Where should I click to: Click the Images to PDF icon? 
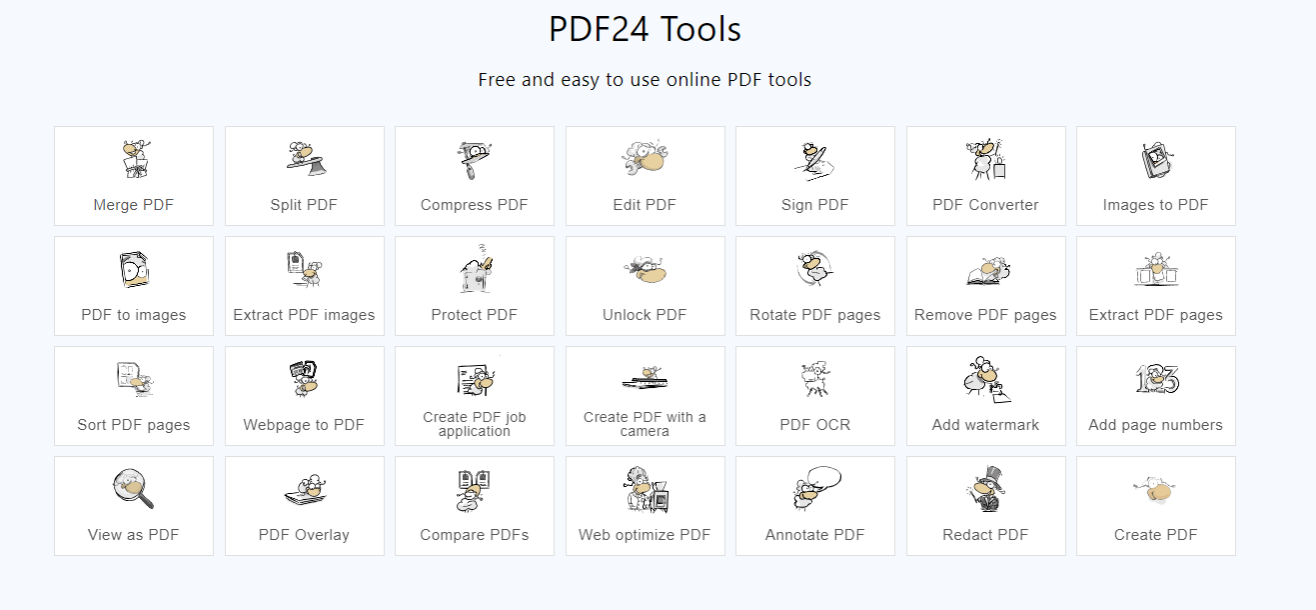pos(1156,160)
